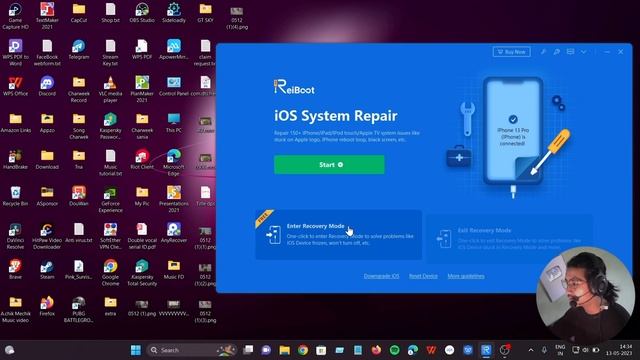Open the Sideloadly desktop shortcut
The height and width of the screenshot is (360, 640).
[174, 13]
